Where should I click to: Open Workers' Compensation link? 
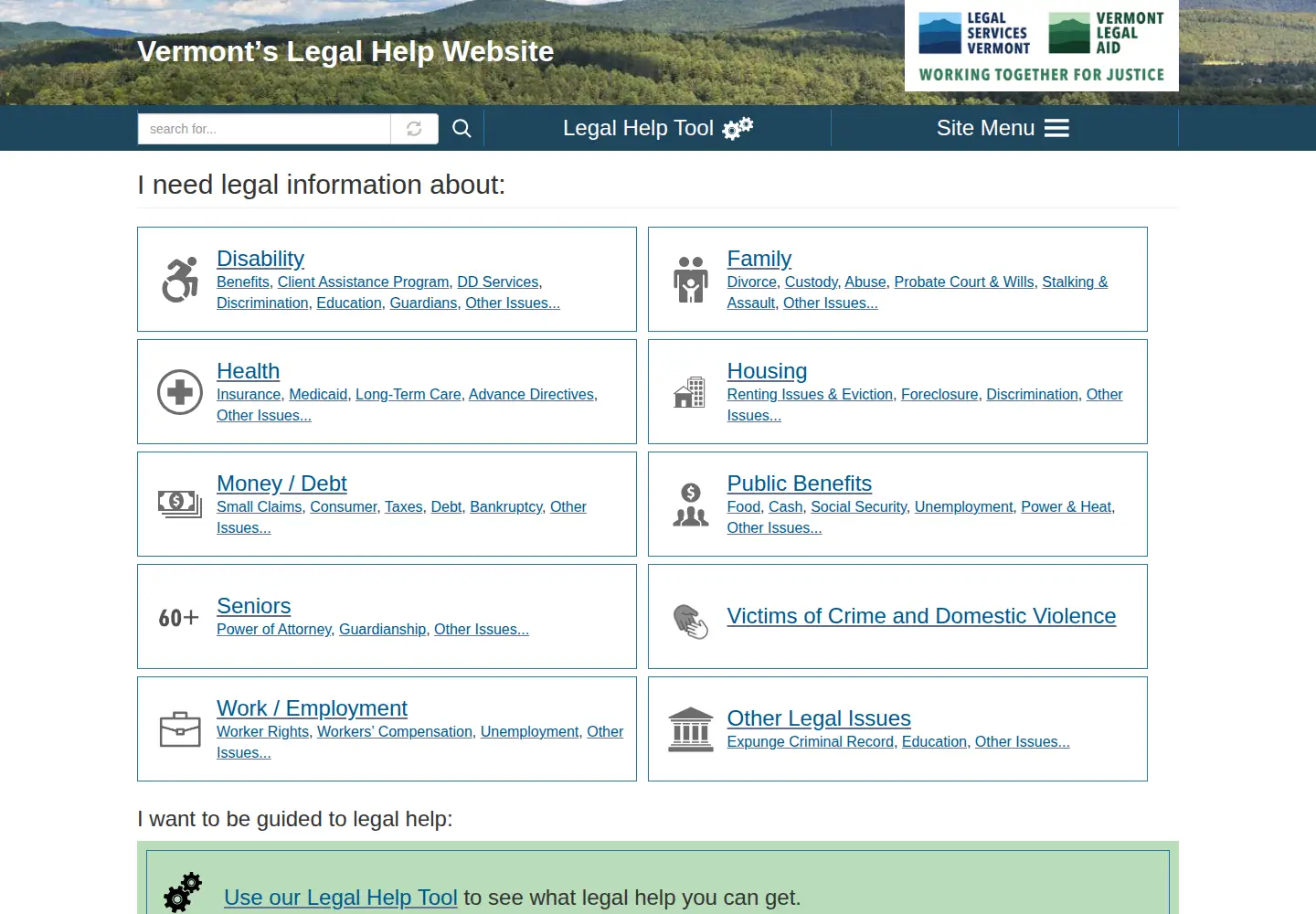click(395, 731)
